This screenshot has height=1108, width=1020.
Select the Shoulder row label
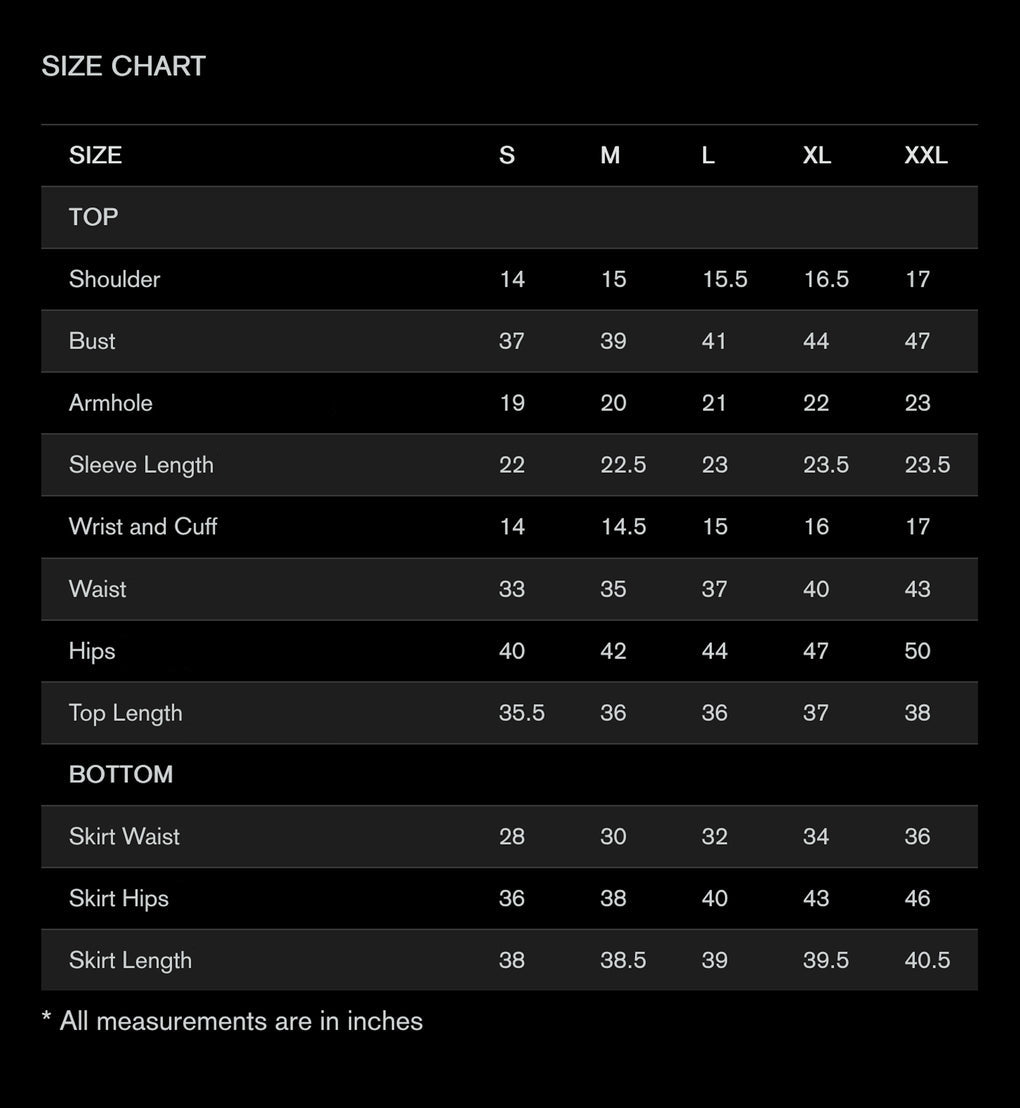(x=115, y=279)
